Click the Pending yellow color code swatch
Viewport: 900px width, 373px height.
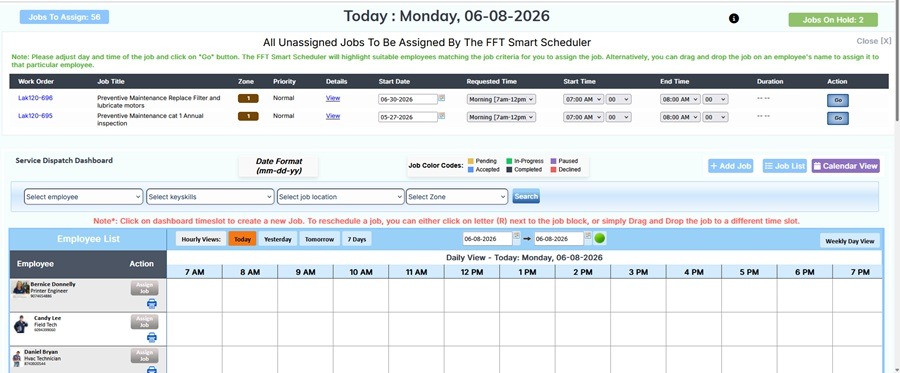point(471,161)
